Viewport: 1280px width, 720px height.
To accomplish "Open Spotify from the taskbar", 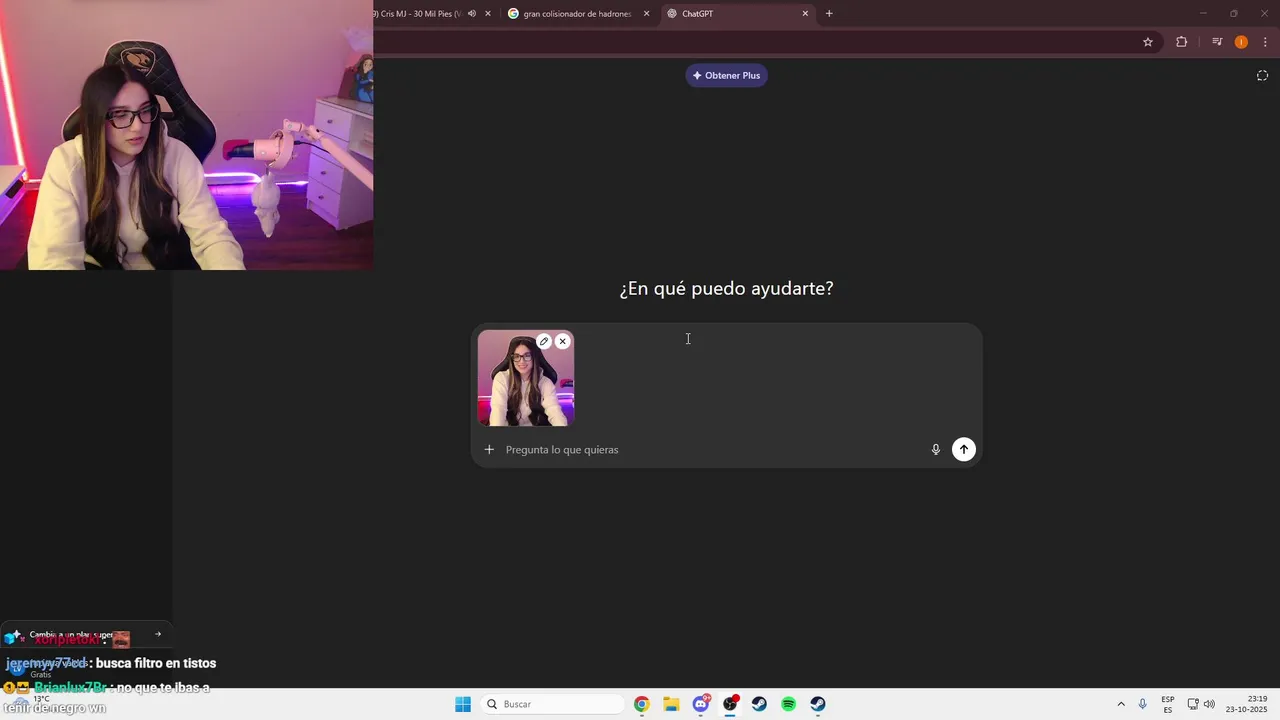I will tap(788, 704).
